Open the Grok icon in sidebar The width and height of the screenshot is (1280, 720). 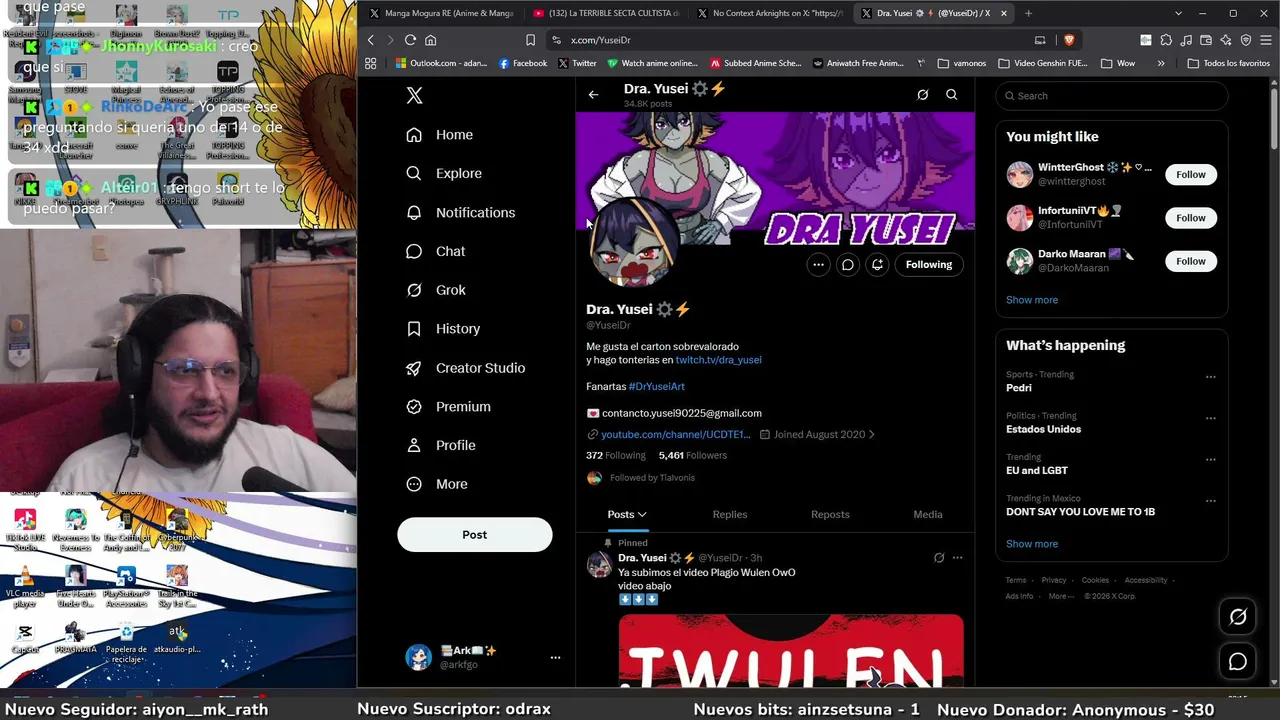[x=414, y=290]
